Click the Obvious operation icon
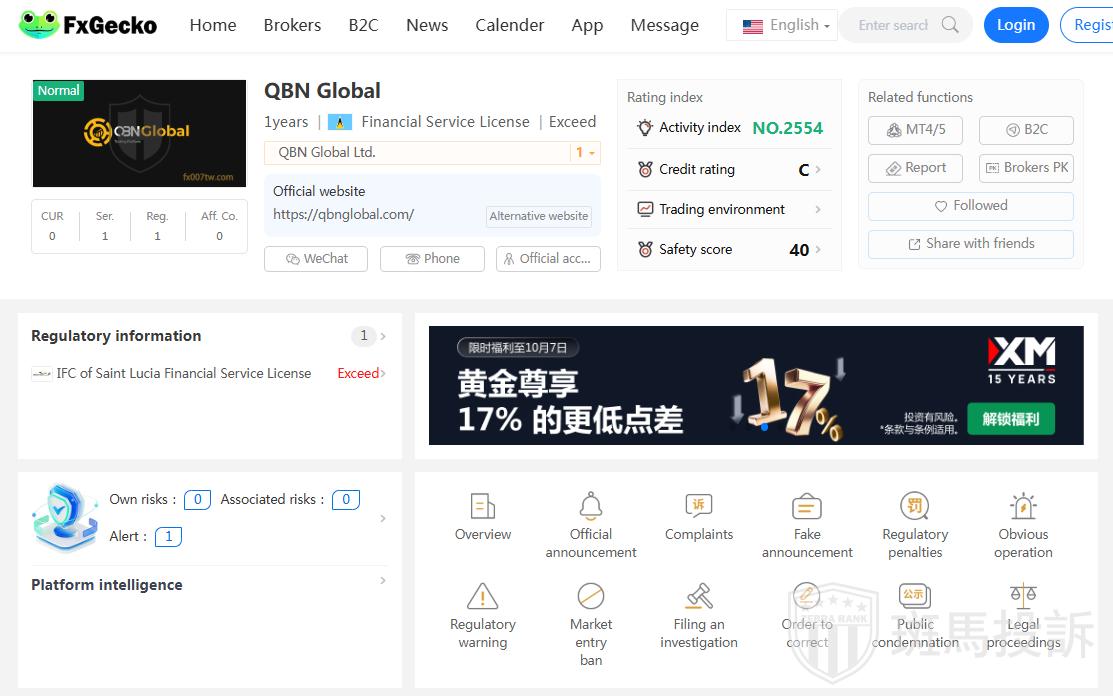1113x696 pixels. pos(1023,506)
